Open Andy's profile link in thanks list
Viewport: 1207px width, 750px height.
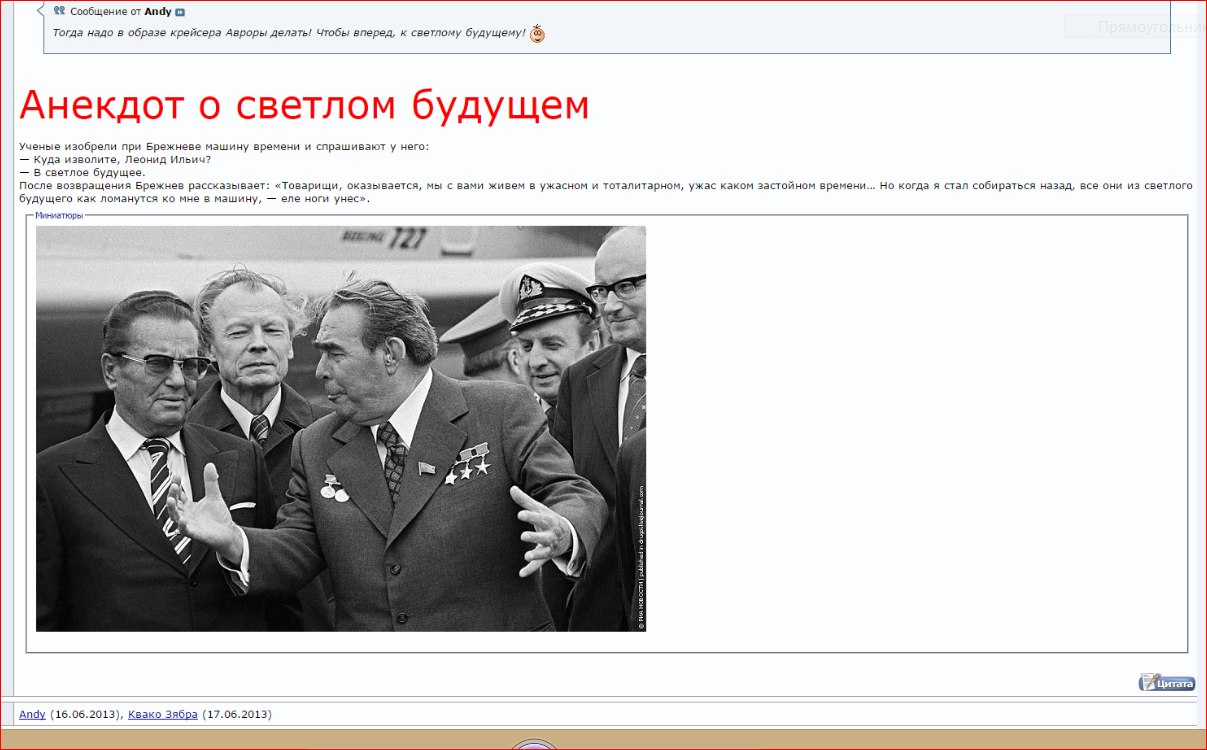pos(32,714)
